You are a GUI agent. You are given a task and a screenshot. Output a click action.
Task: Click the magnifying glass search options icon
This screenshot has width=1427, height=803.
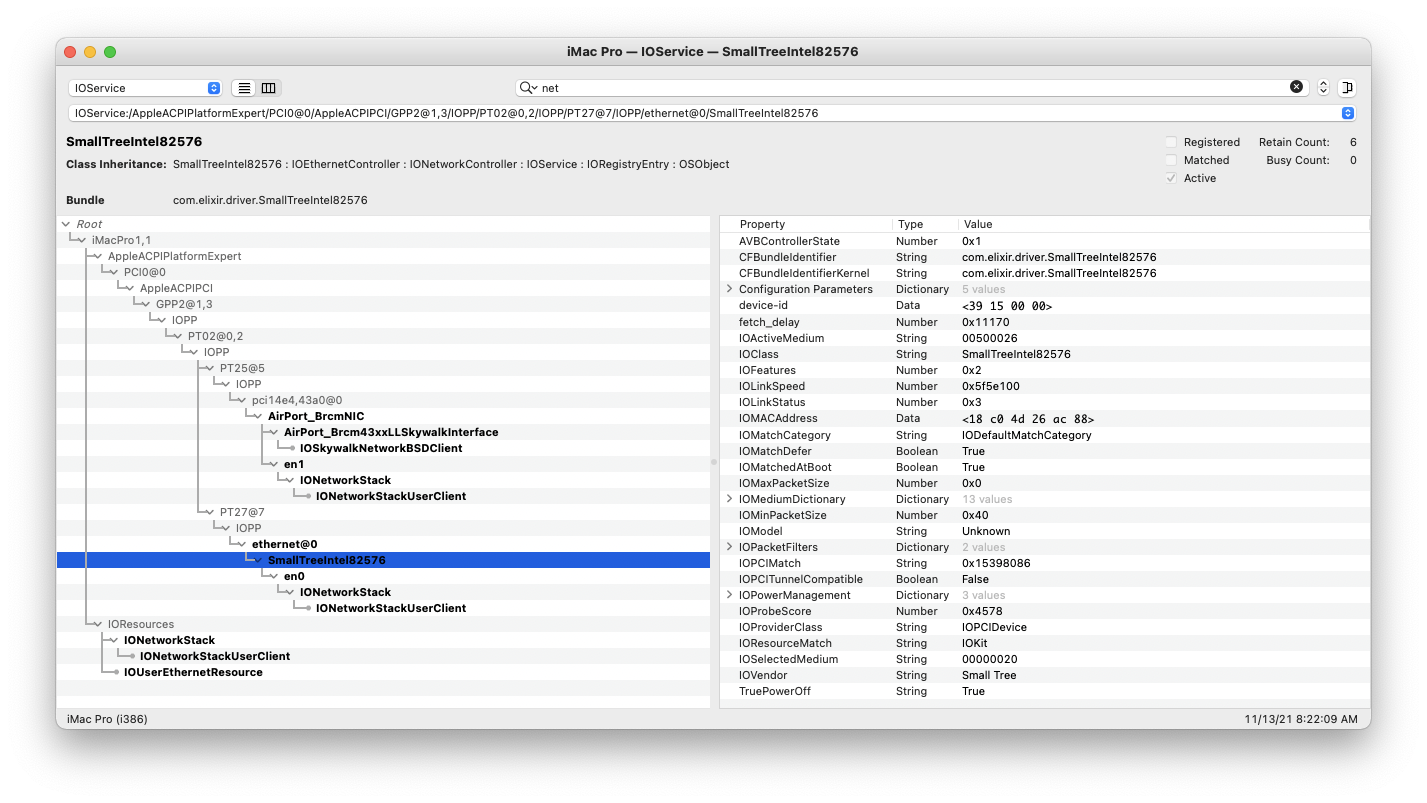click(x=528, y=88)
